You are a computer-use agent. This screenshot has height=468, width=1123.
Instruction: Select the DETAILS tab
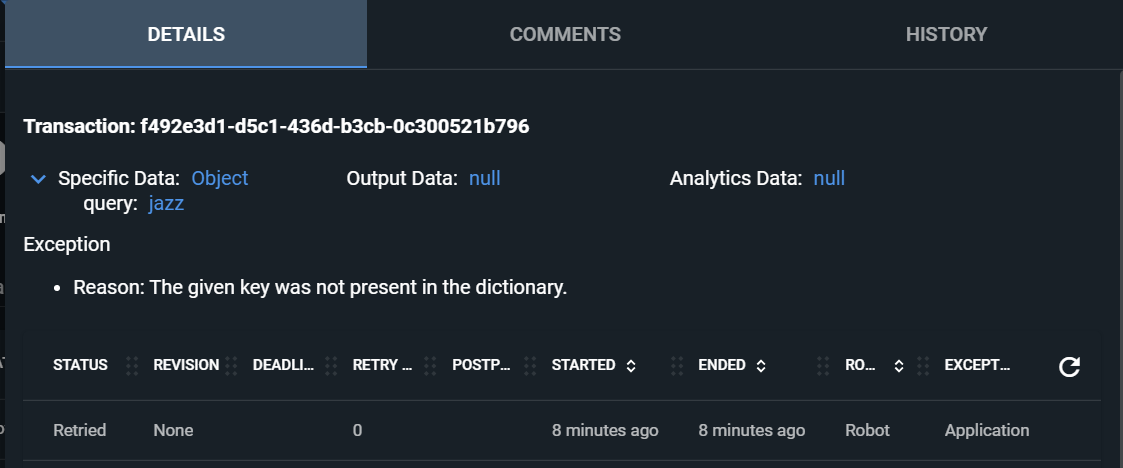(186, 34)
